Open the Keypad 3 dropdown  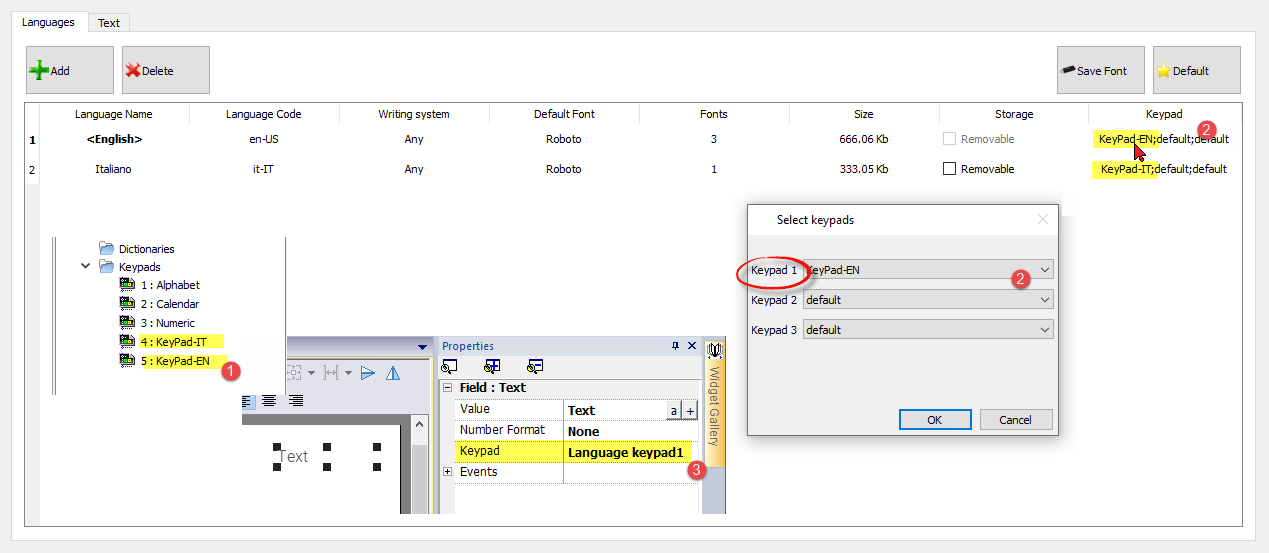coord(1045,330)
